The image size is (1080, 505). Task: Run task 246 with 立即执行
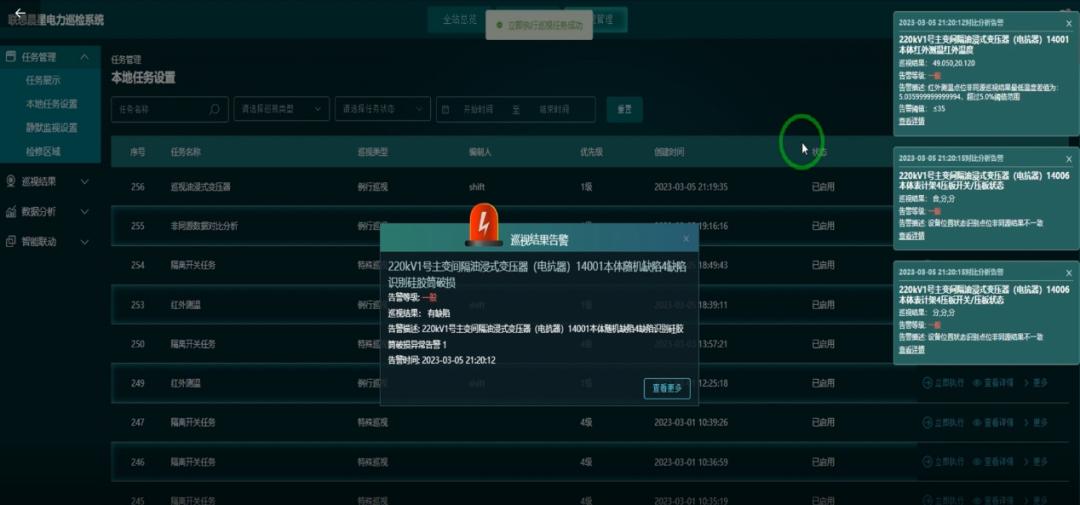[944, 462]
